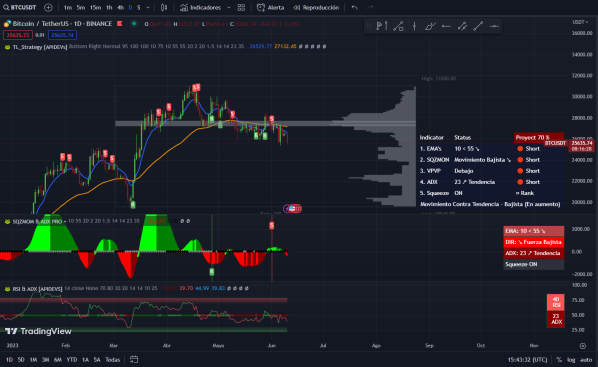The height and width of the screenshot is (367, 598).
Task: Select the 1m timeframe
Action: click(x=68, y=7)
